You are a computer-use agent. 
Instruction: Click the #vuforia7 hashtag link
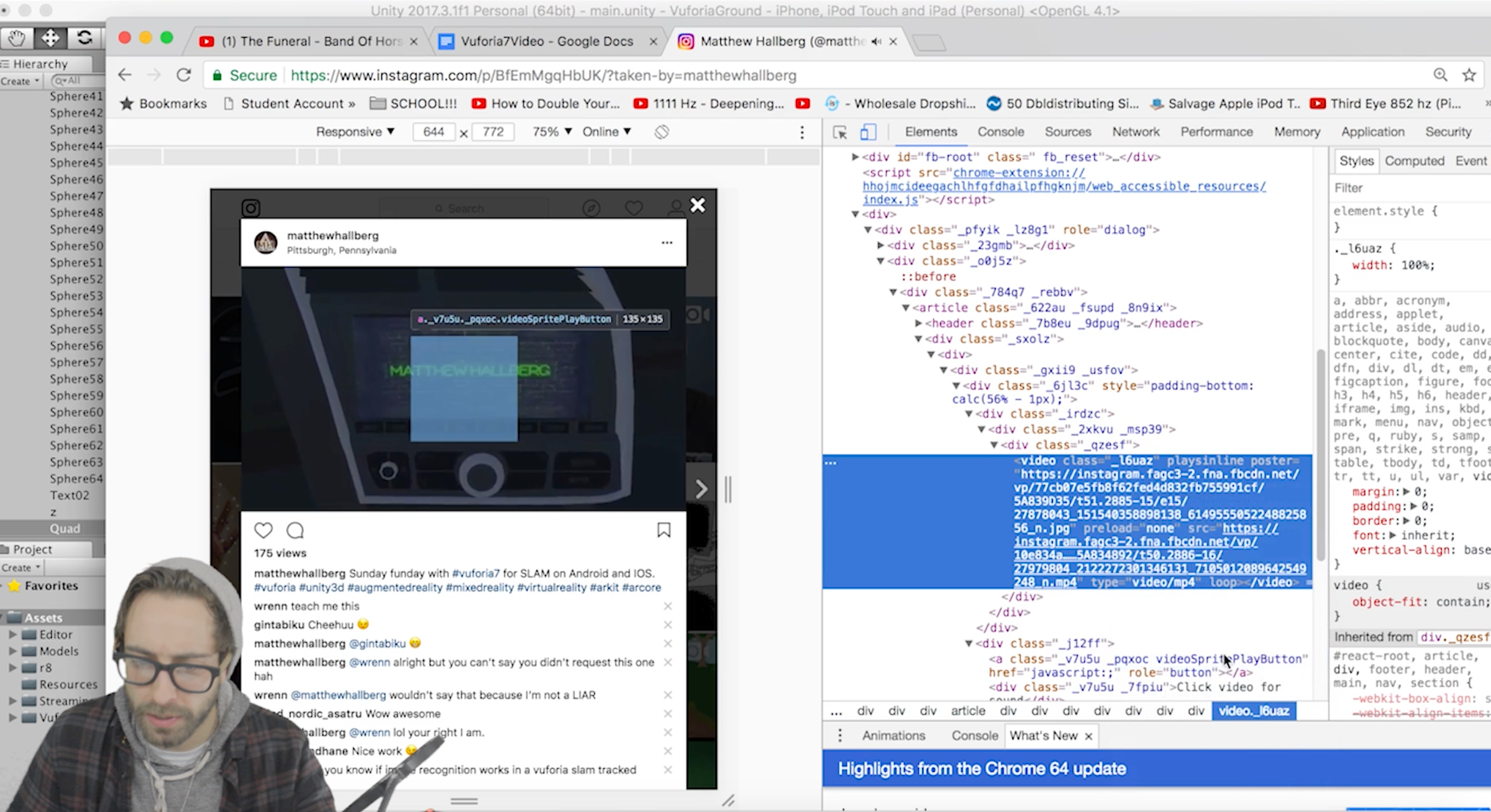click(x=475, y=573)
